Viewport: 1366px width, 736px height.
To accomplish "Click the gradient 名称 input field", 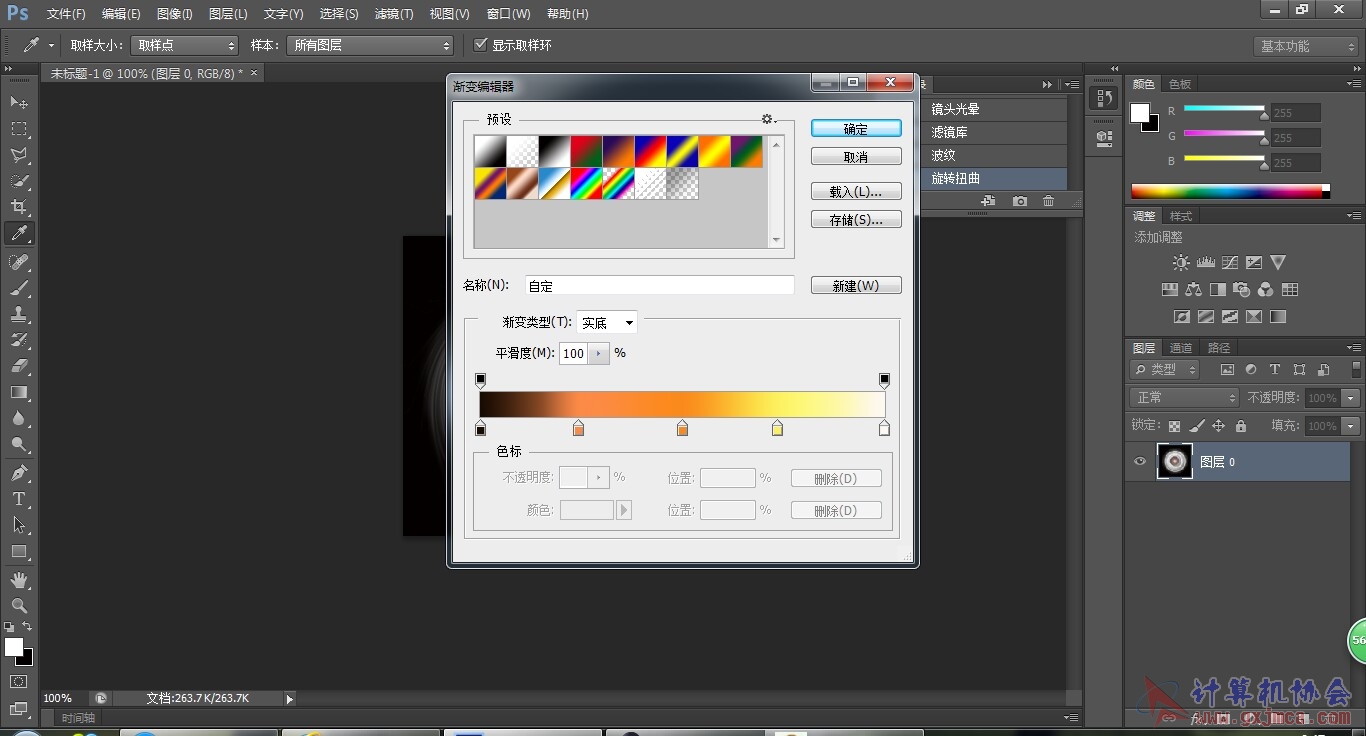I will click(x=660, y=286).
